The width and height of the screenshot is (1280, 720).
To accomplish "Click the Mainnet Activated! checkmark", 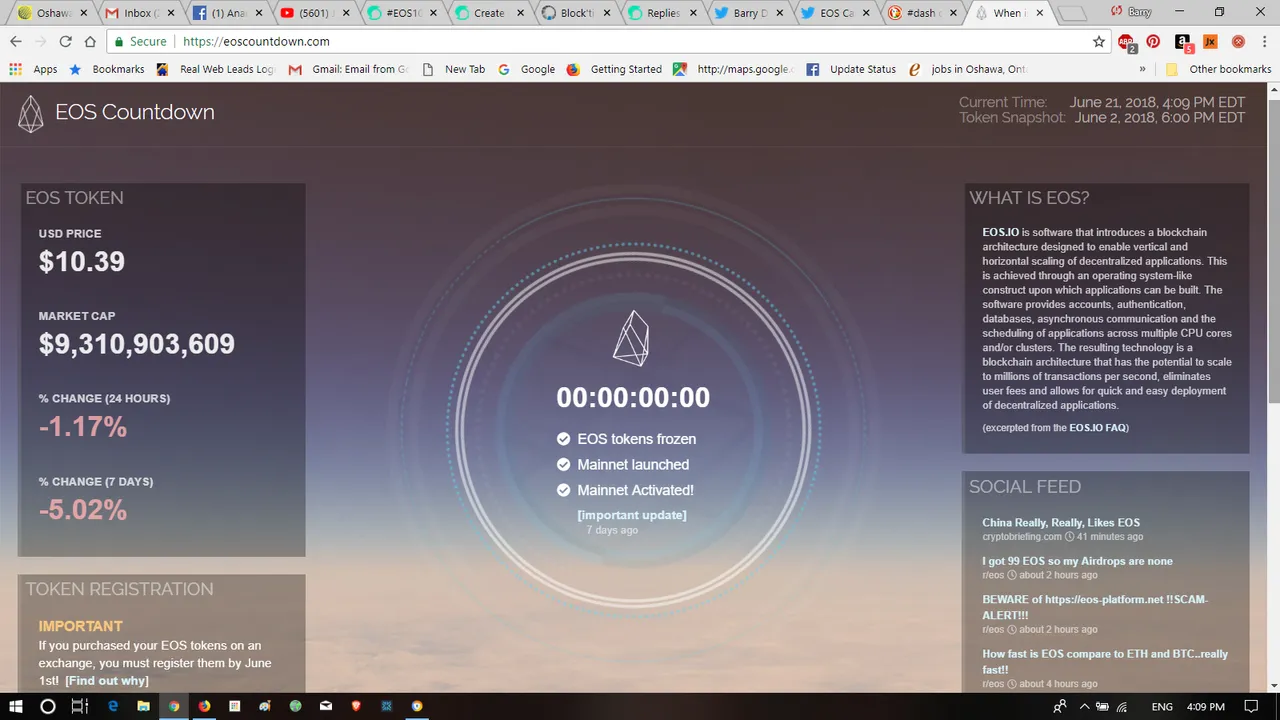I will point(563,490).
